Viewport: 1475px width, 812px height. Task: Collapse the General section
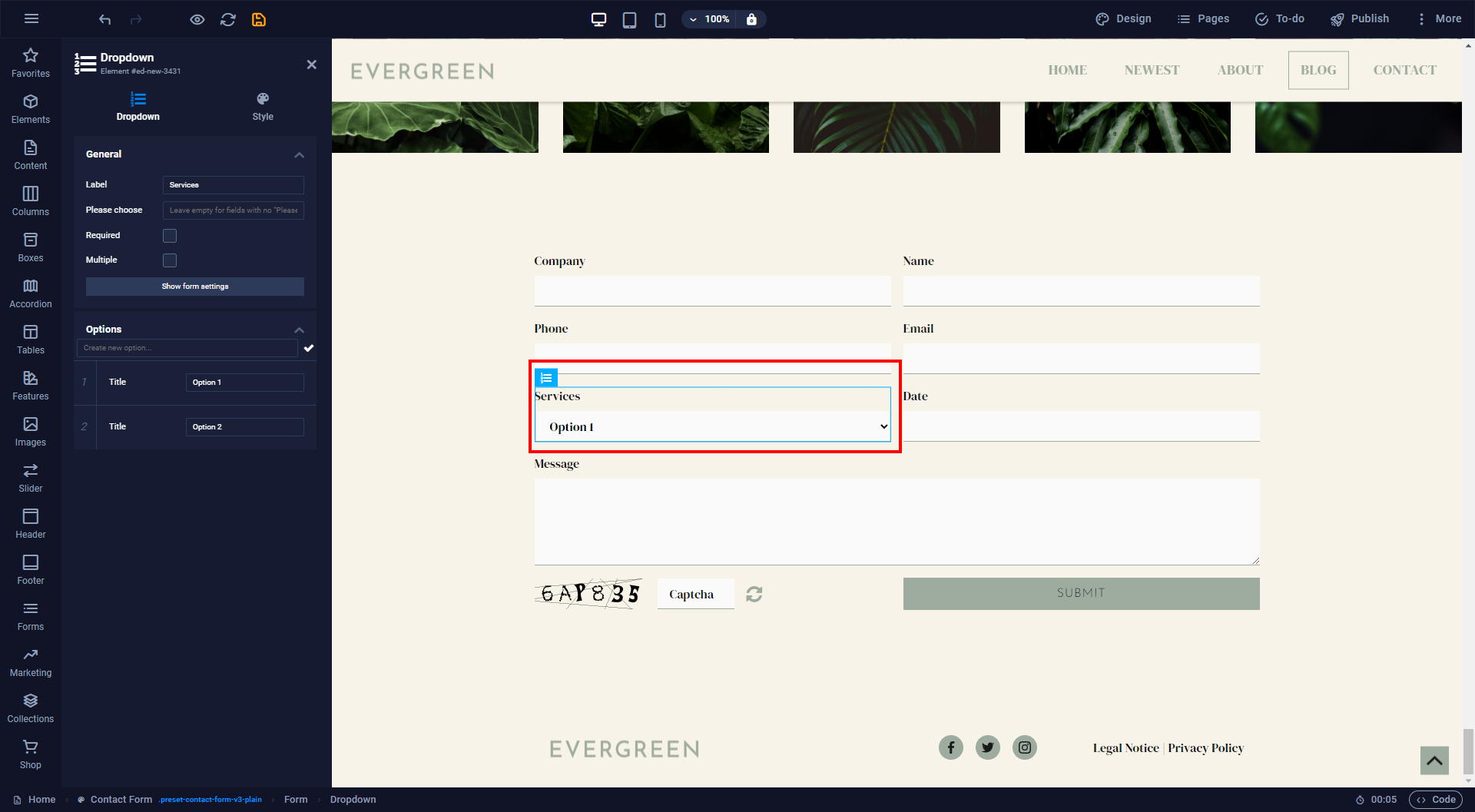point(299,155)
